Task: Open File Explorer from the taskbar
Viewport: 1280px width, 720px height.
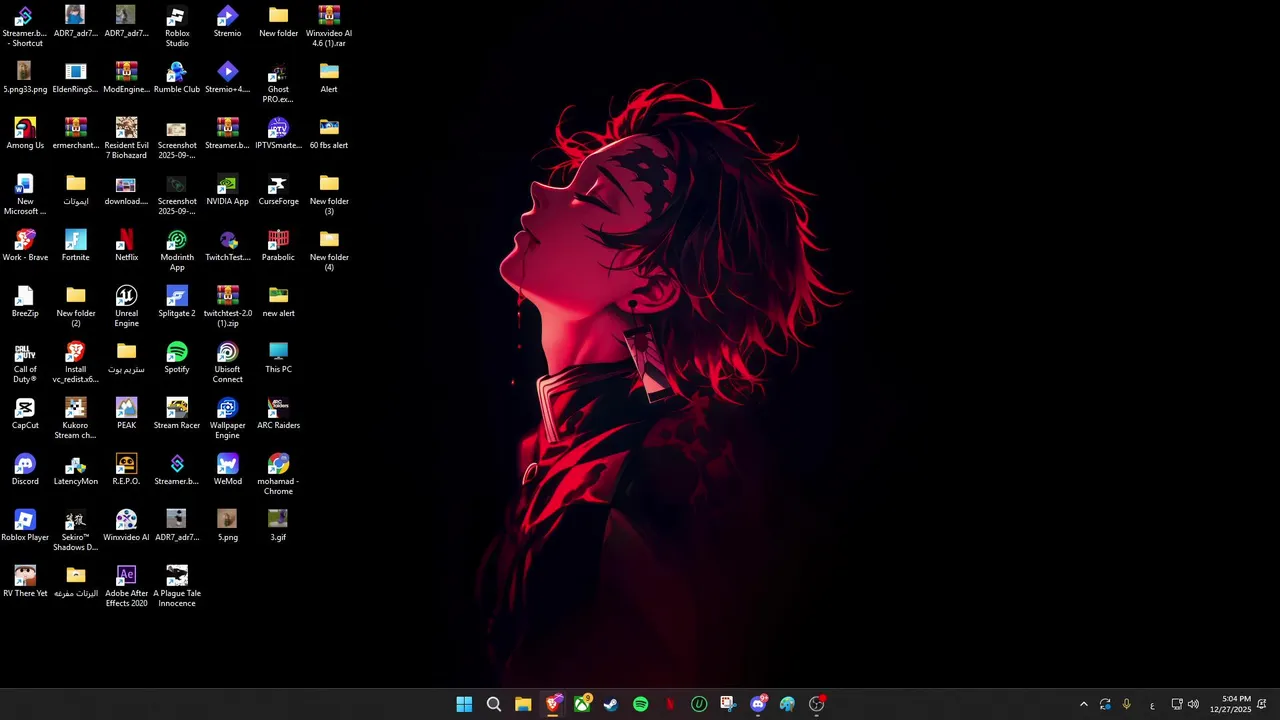Action: click(x=523, y=704)
